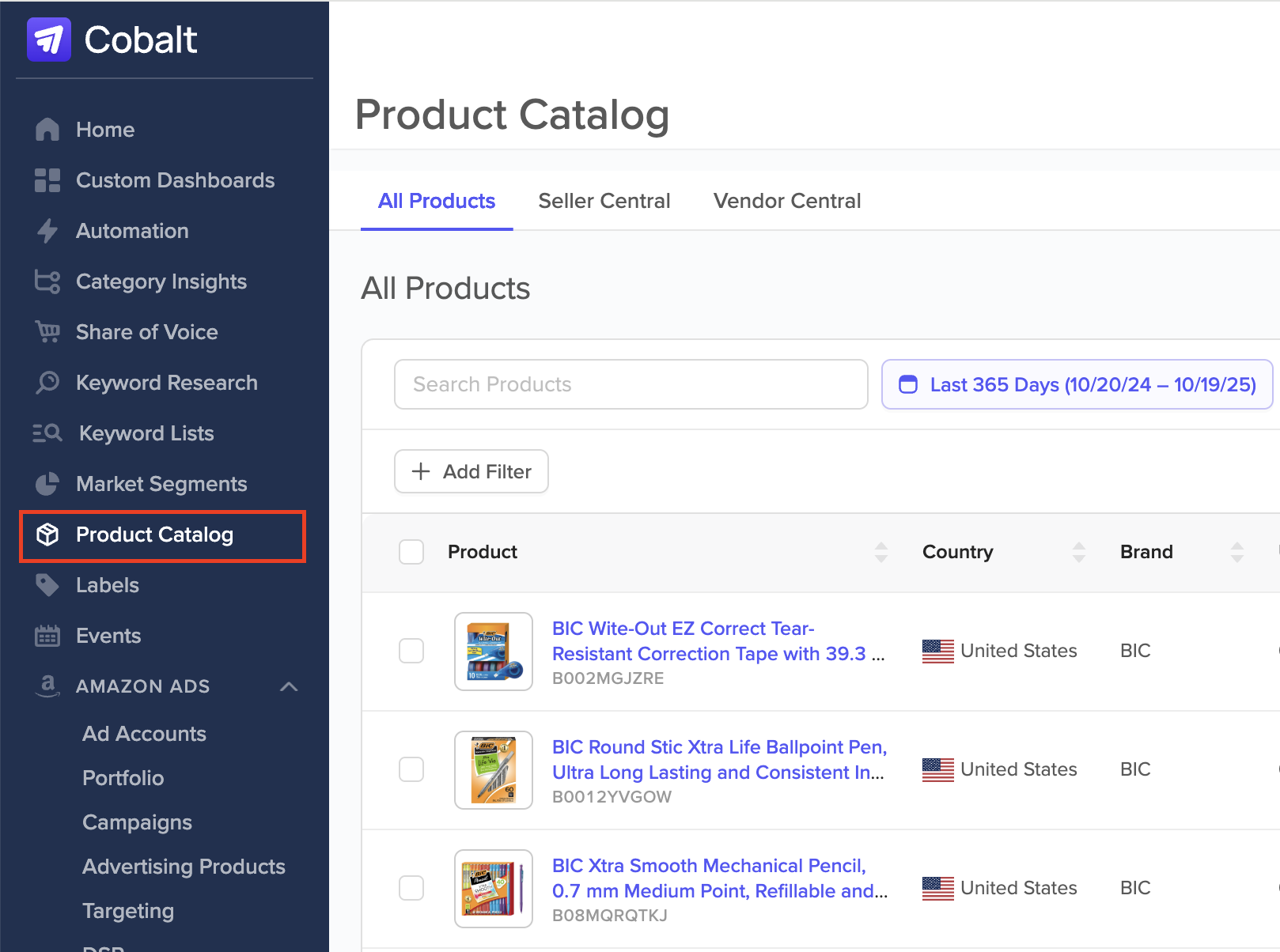Sort by the Country column arrows
This screenshot has width=1280, height=952.
click(x=1079, y=552)
